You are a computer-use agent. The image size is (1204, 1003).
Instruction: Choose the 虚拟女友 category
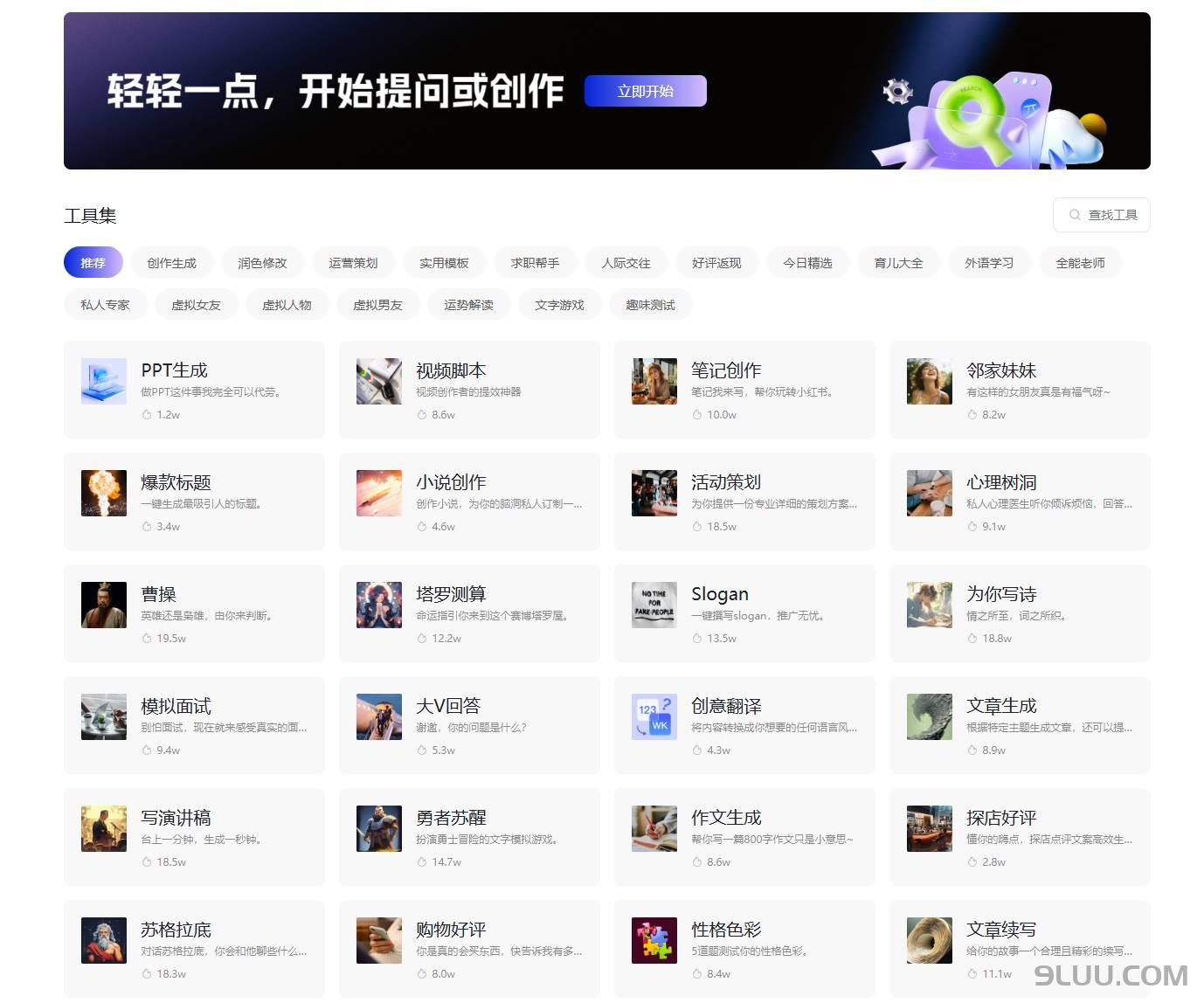tap(196, 305)
